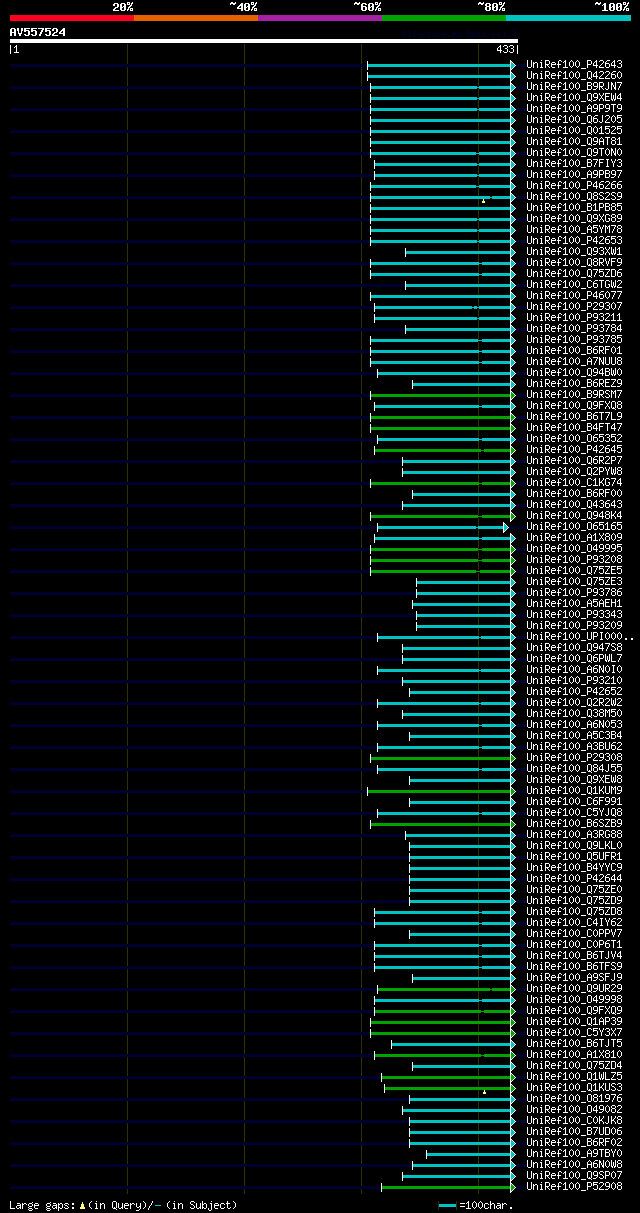Click the white query sequence ruler bar

coord(264,41)
